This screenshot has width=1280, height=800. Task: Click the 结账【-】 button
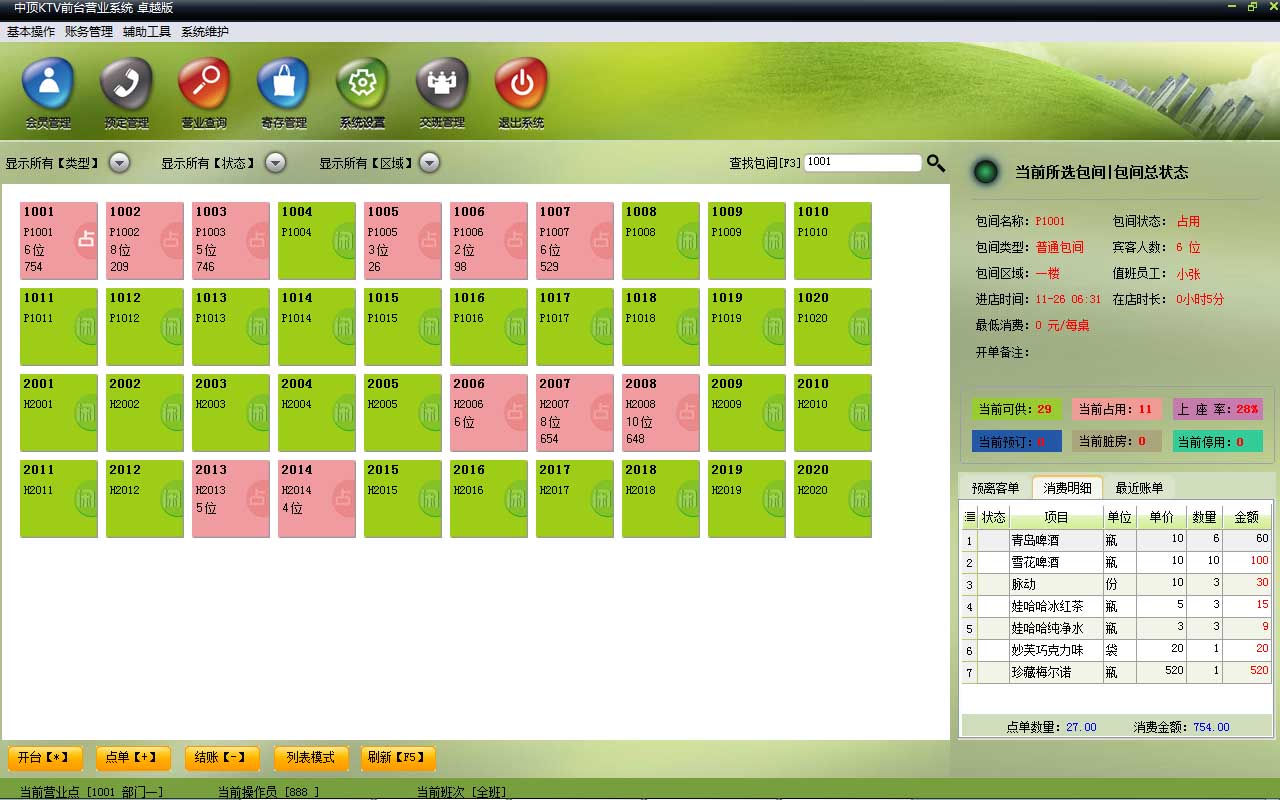pos(222,758)
